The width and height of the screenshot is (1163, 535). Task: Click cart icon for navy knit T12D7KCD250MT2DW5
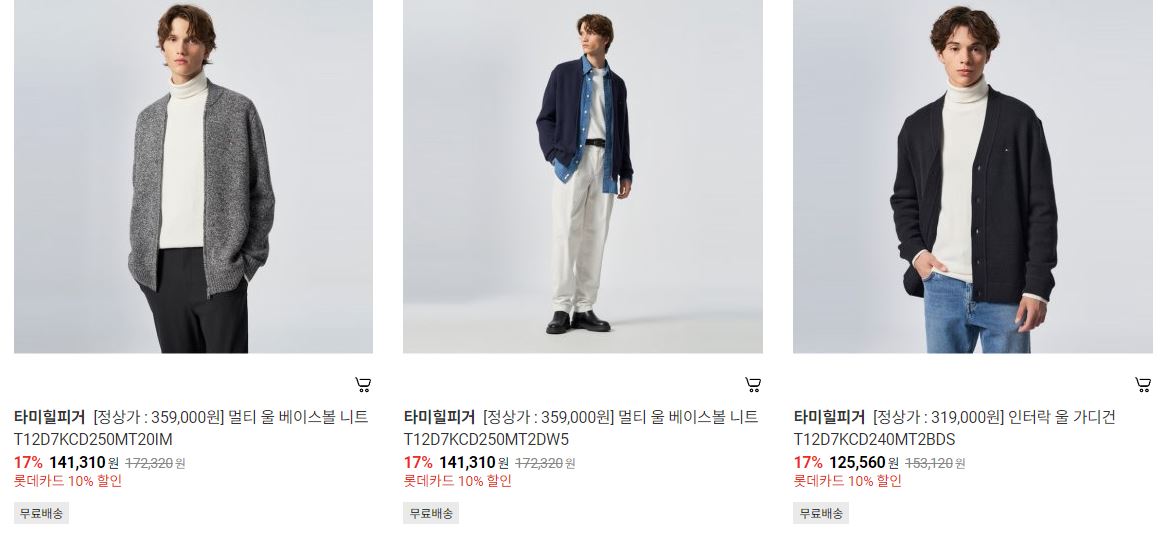point(753,384)
